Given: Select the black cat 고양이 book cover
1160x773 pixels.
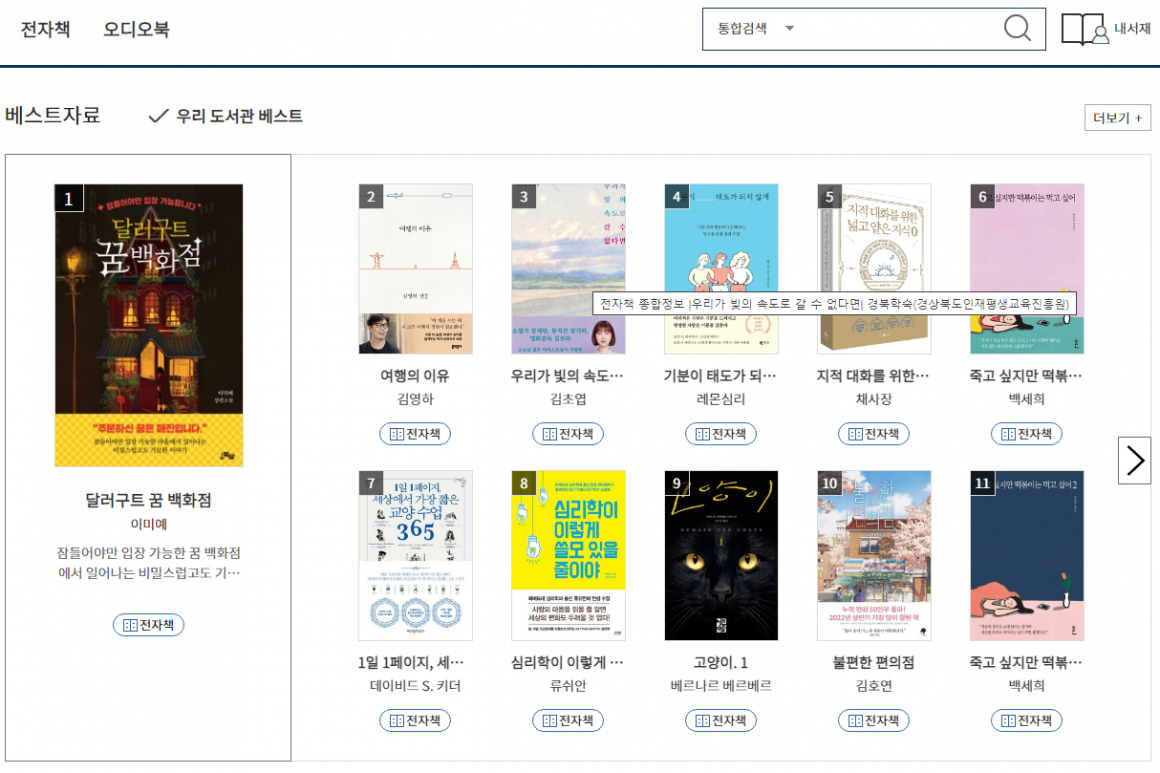Looking at the screenshot, I should click(720, 555).
